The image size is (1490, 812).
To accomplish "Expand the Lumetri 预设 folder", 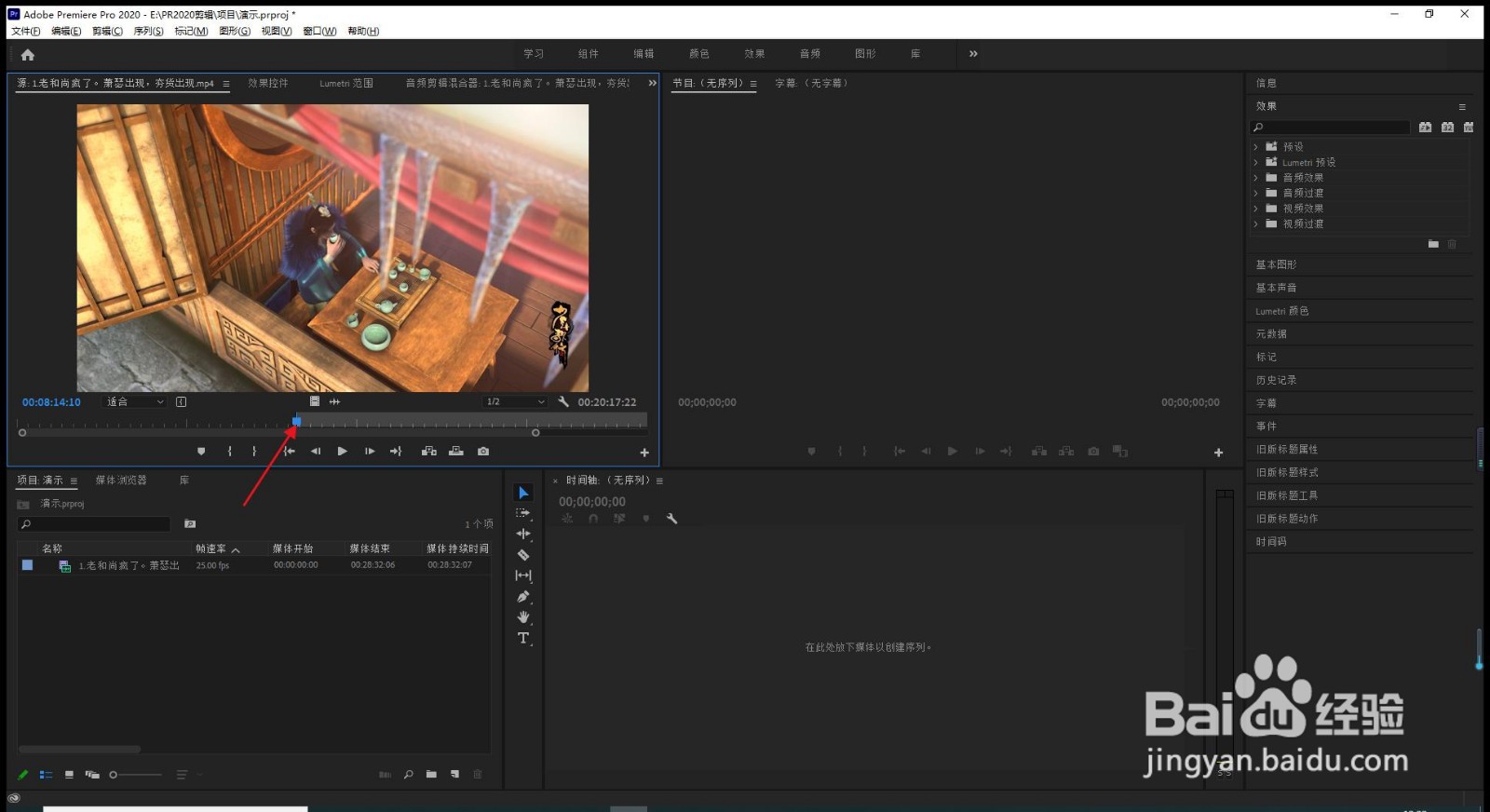I will tap(1255, 162).
